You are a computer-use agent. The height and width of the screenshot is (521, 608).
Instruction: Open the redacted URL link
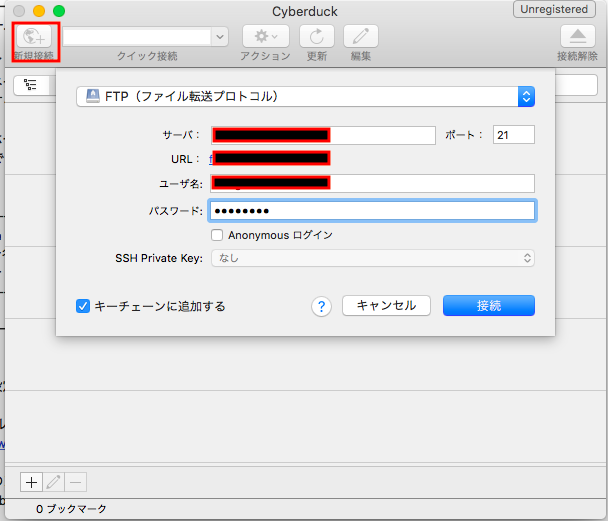[270, 159]
